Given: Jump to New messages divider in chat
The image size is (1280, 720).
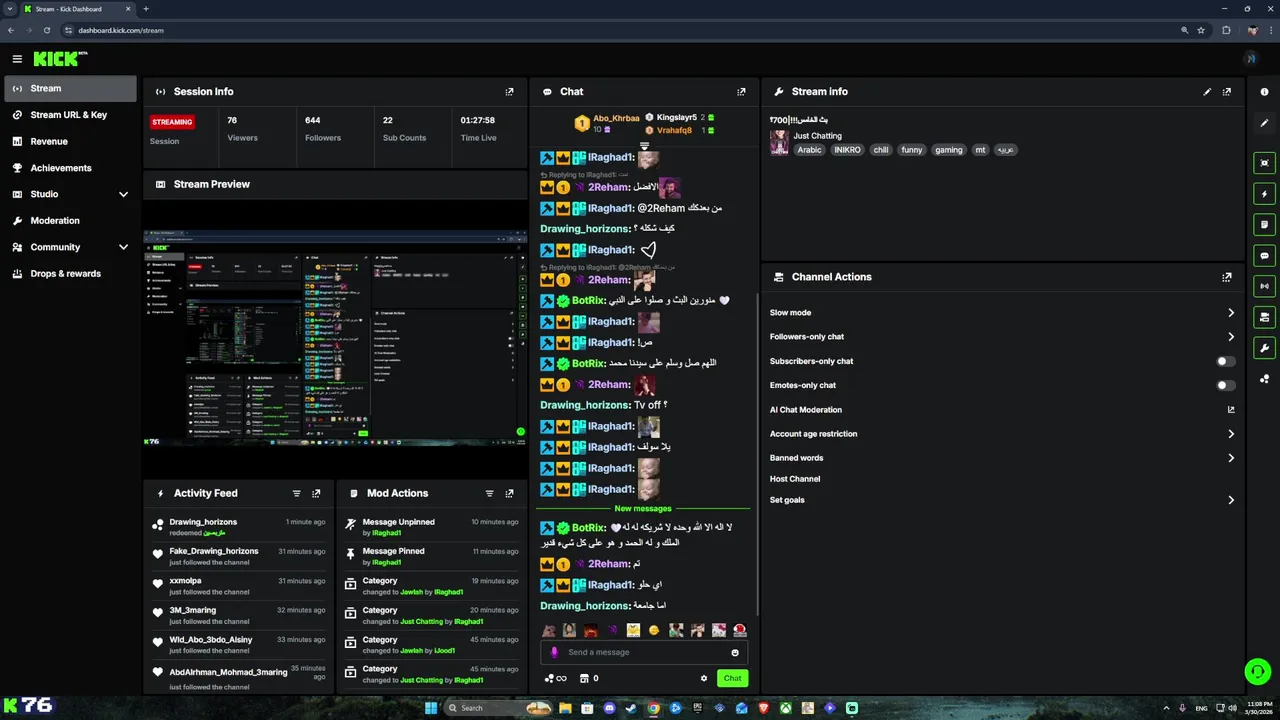Looking at the screenshot, I should coord(643,509).
